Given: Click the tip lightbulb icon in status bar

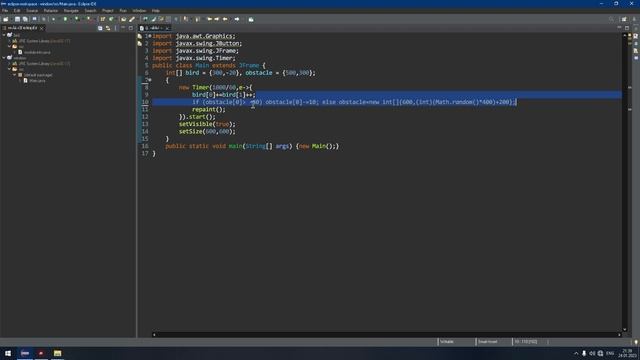Looking at the screenshot, I should point(636,342).
